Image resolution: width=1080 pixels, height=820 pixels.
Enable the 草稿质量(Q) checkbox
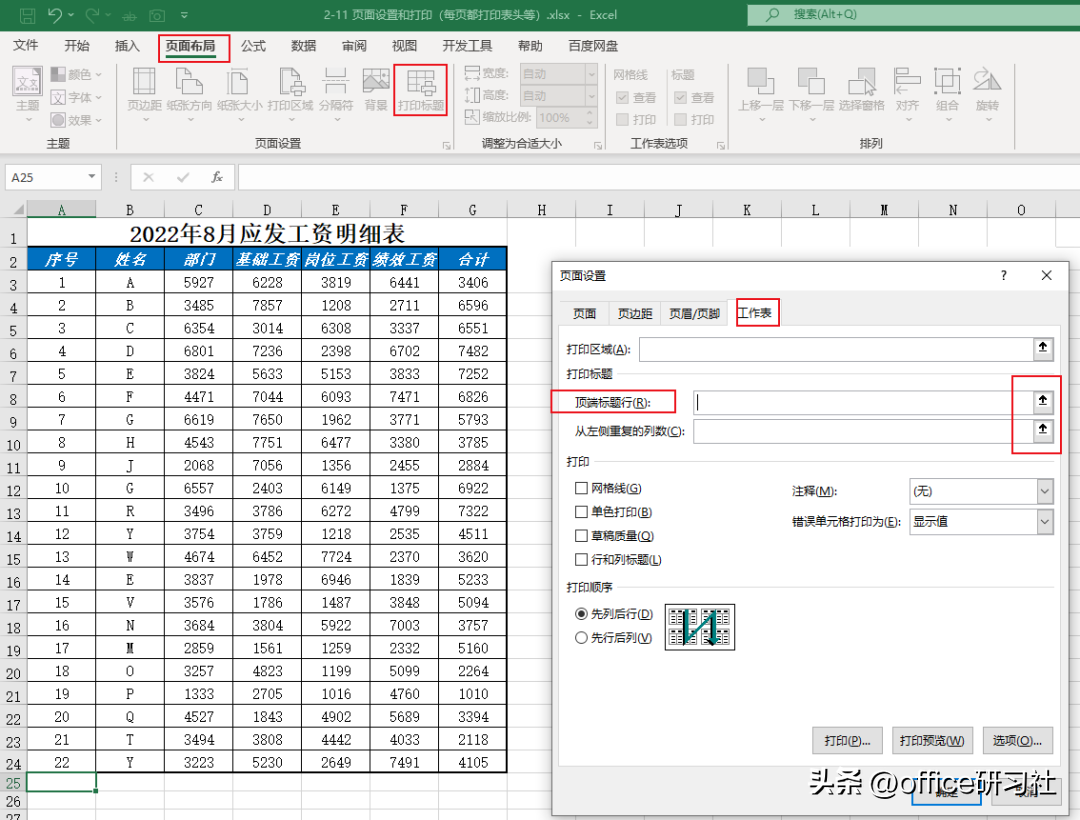(x=581, y=536)
